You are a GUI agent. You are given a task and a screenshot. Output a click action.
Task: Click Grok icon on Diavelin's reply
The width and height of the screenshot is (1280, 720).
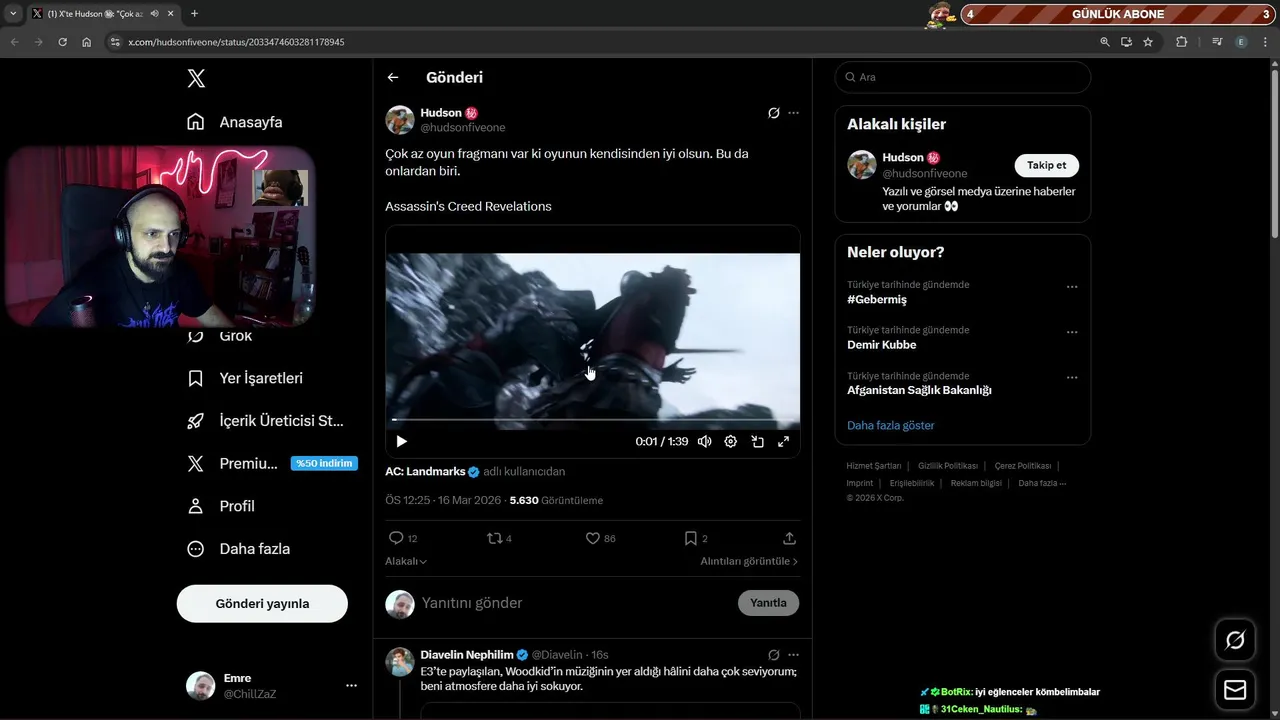point(773,655)
